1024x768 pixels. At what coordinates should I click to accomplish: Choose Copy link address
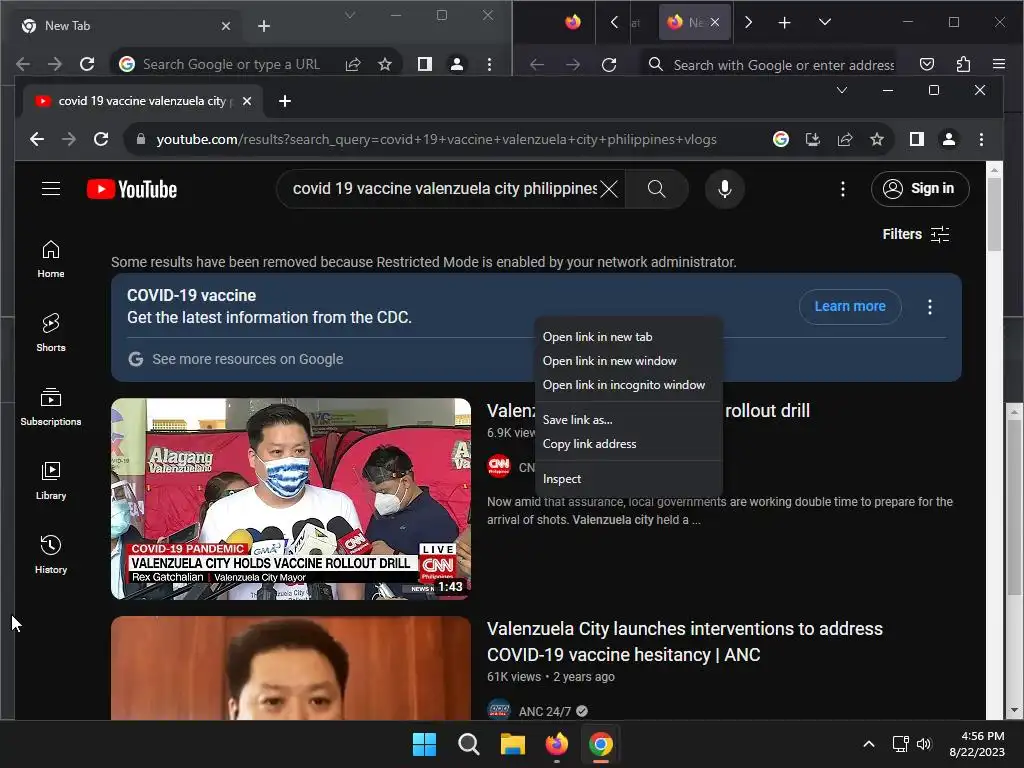coord(628,444)
